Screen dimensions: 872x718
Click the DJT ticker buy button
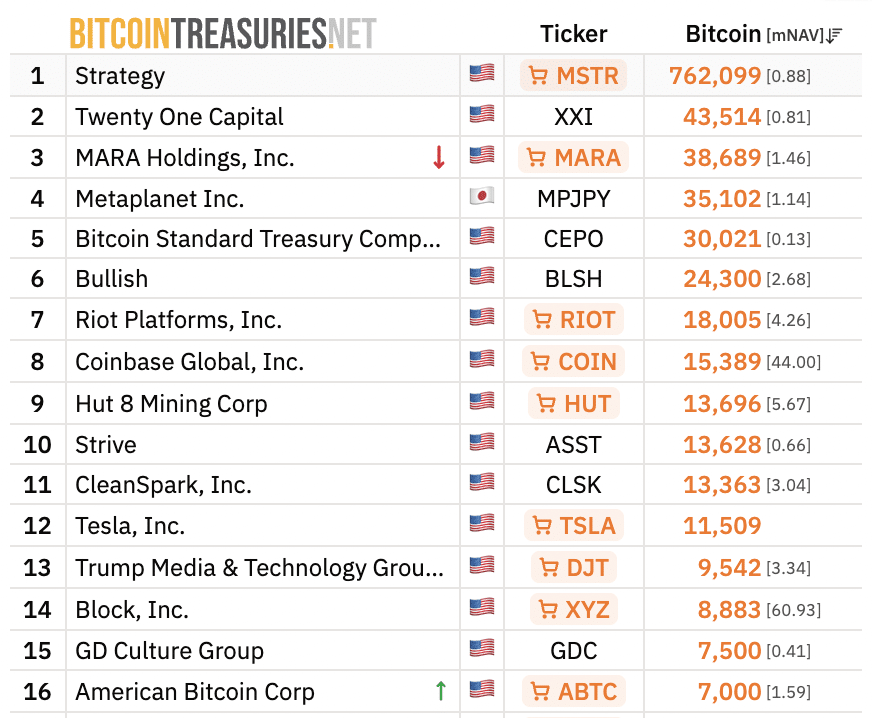point(574,568)
